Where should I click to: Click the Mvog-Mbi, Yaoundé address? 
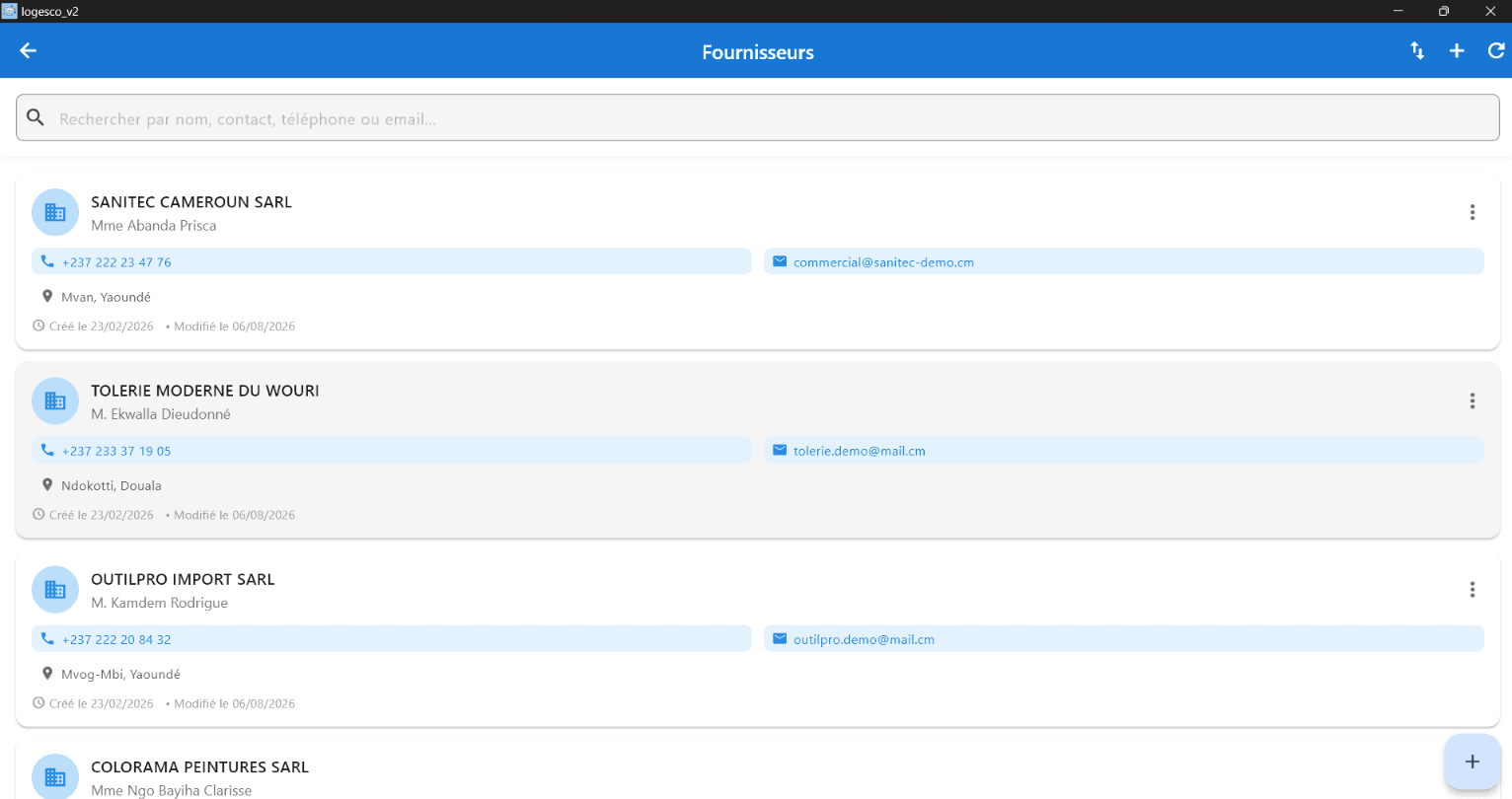(x=120, y=675)
